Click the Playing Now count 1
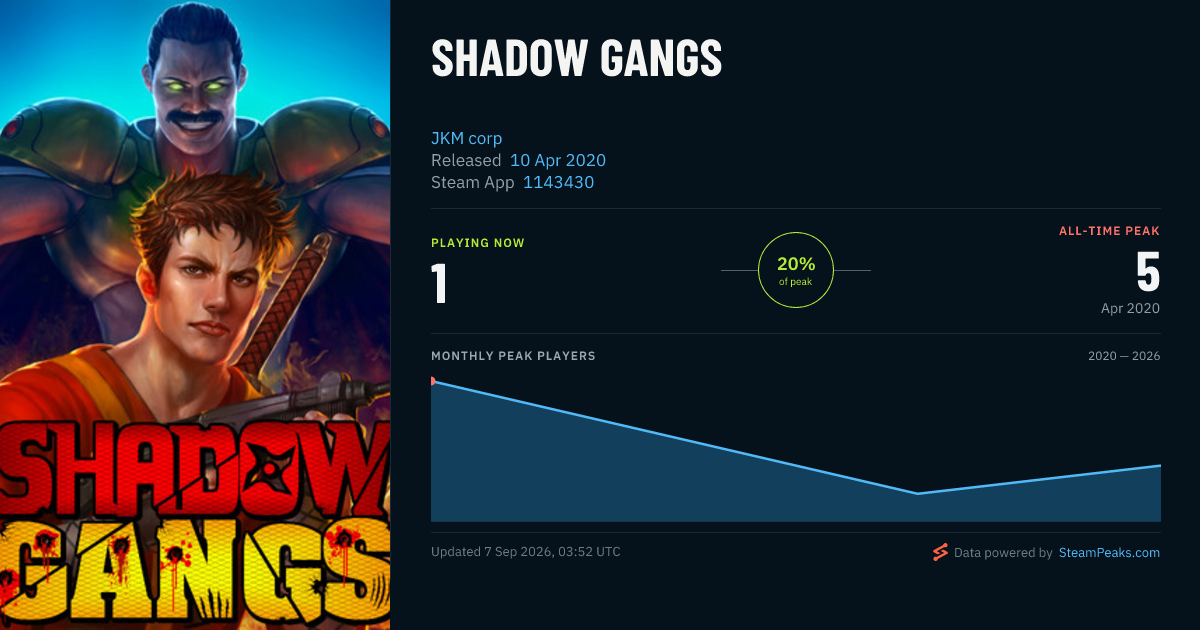1200x630 pixels. tap(439, 283)
